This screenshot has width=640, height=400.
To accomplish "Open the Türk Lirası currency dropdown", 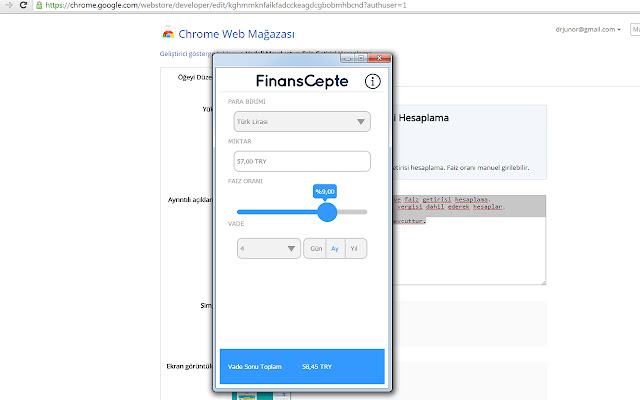I will [x=302, y=122].
